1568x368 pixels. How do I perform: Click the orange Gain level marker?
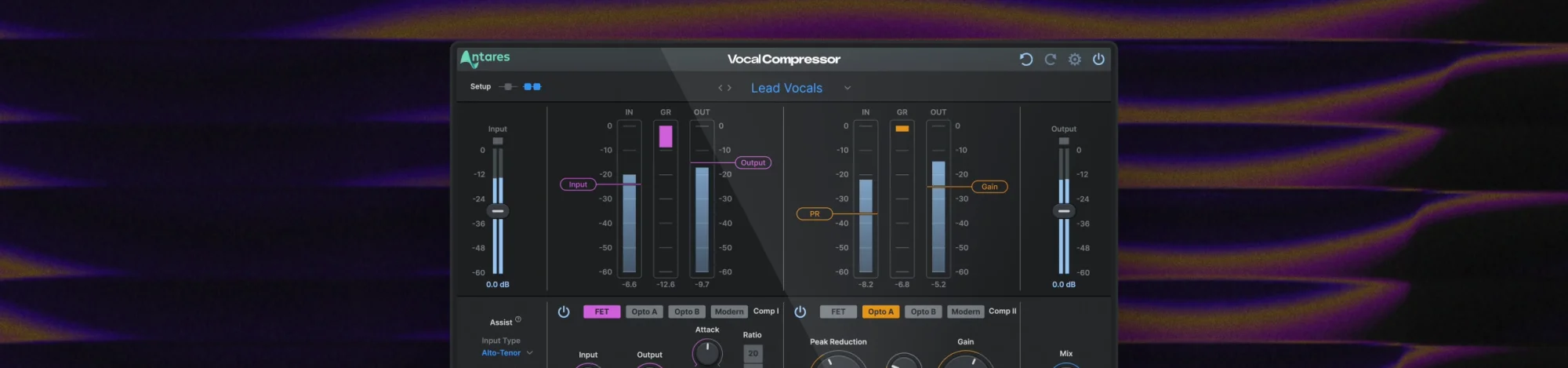[989, 187]
